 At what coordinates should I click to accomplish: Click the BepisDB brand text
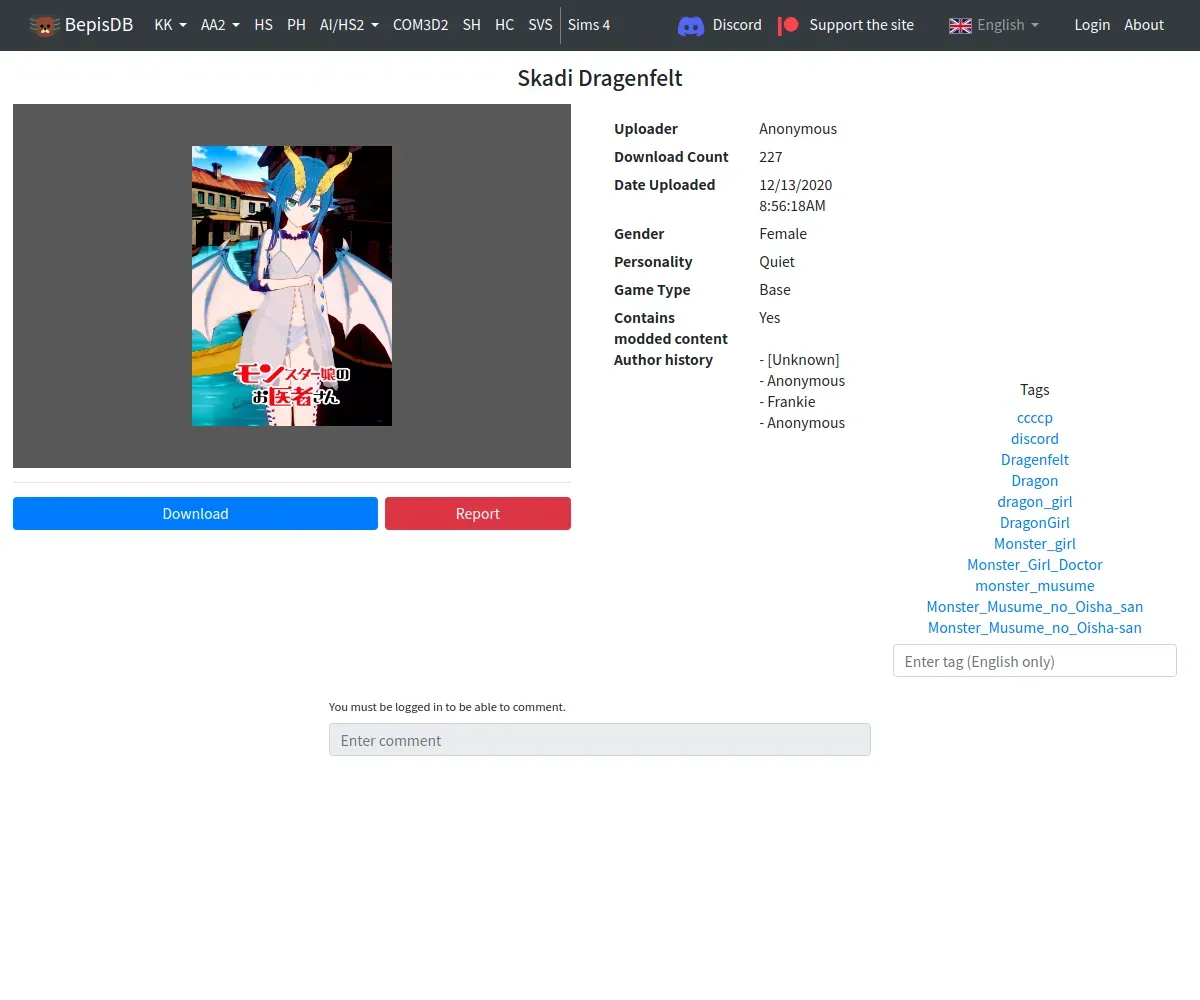click(x=99, y=25)
